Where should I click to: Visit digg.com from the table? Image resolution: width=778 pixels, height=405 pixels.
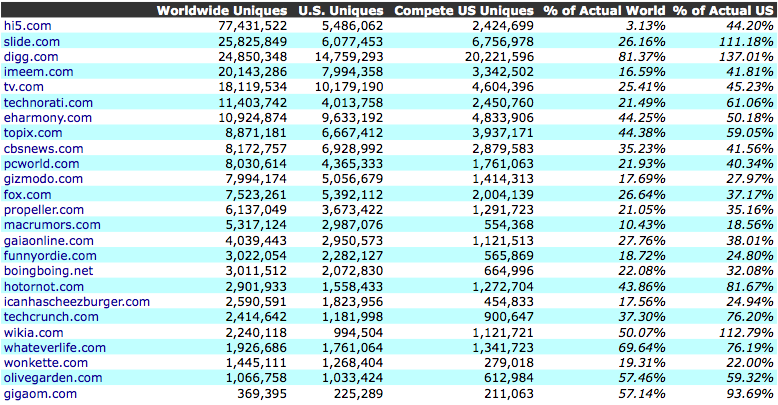(x=32, y=55)
